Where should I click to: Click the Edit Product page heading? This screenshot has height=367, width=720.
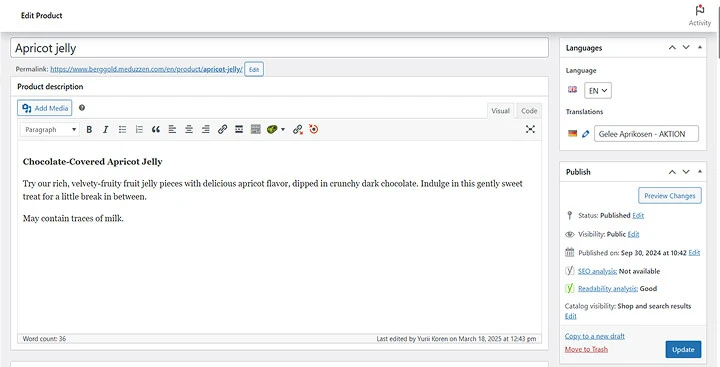41,15
